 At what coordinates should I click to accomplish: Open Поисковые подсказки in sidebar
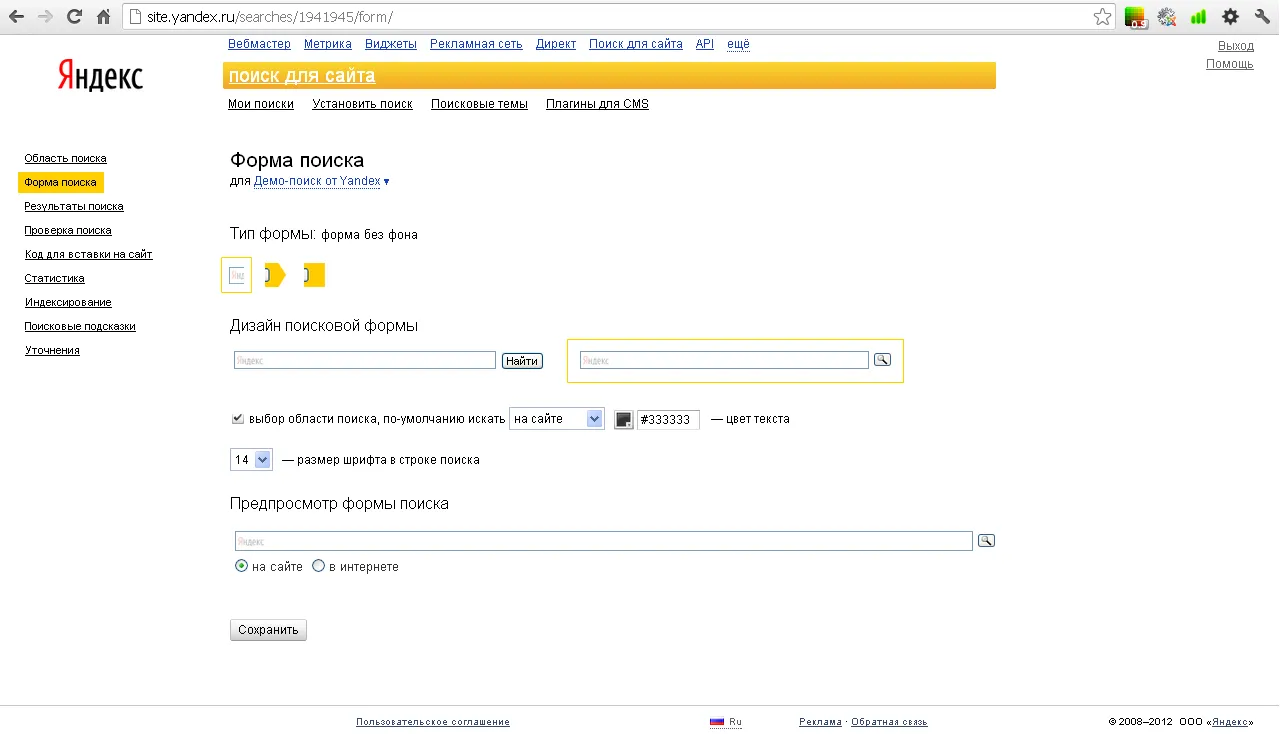coord(80,326)
